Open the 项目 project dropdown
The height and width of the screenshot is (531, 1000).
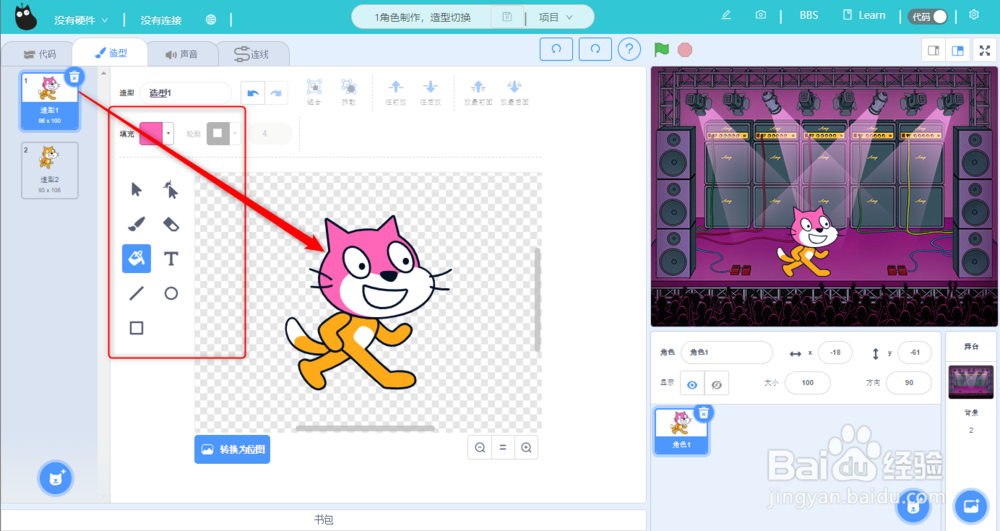555,17
